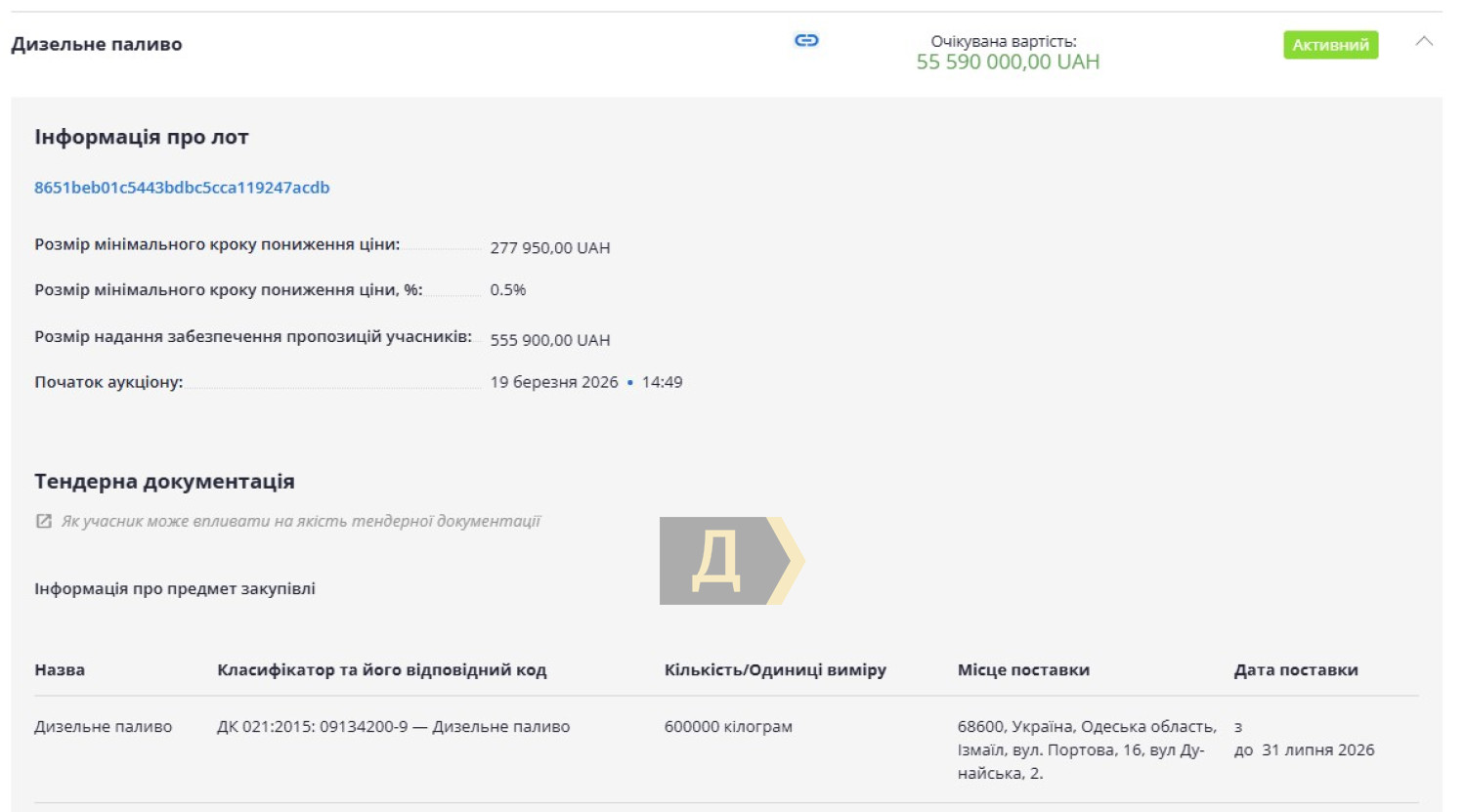The height and width of the screenshot is (812, 1466).
Task: Select classifier code ДК 021:2015: 09134200-9 cell
Action: point(393,727)
